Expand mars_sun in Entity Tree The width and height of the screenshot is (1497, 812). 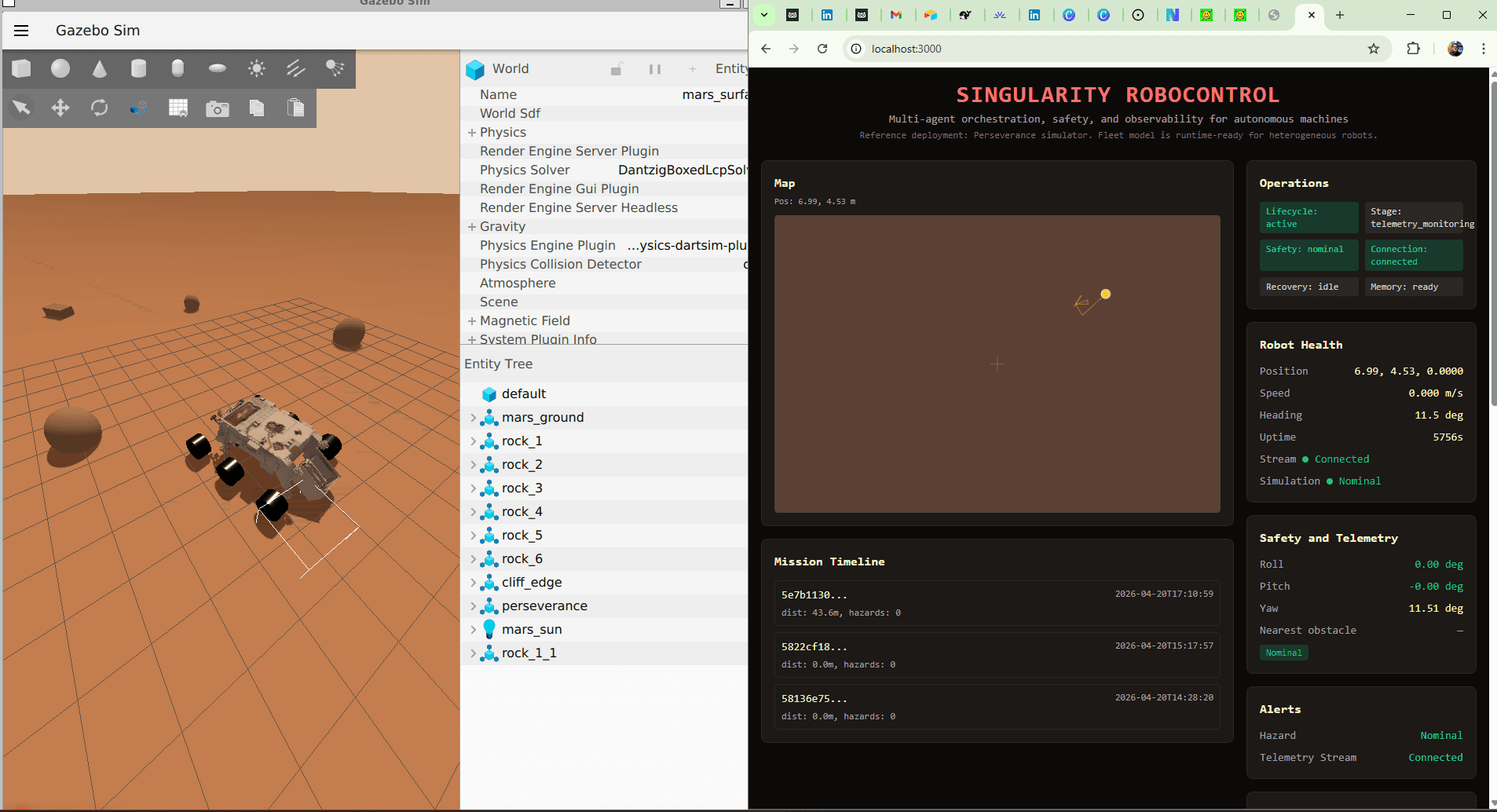point(473,630)
